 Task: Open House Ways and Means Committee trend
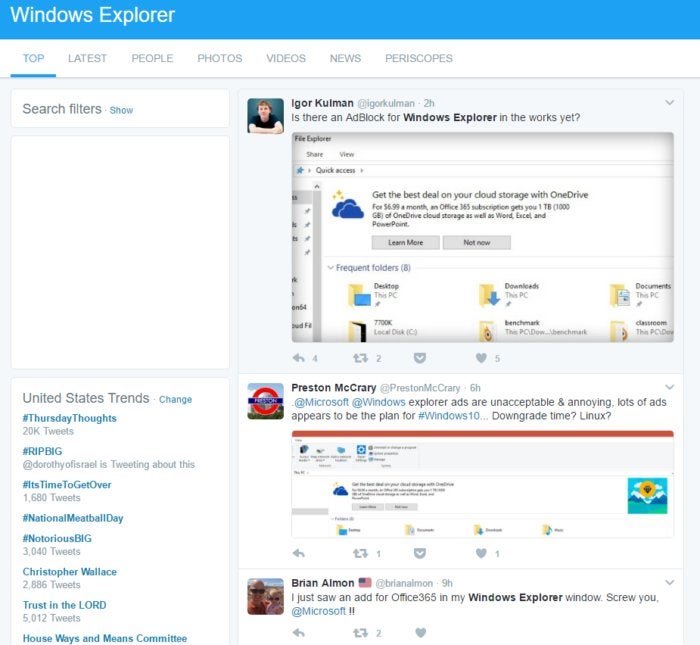tap(105, 639)
